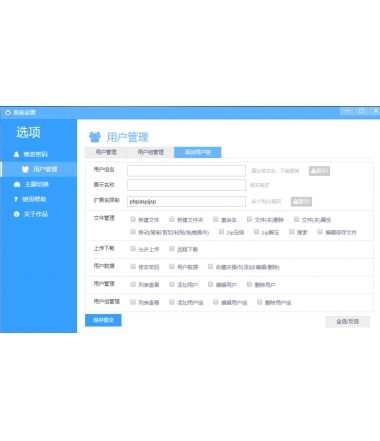
Task: Enable the 移动(复制/剪切/粘贴/拖拽操作) checkbox
Action: (133, 232)
